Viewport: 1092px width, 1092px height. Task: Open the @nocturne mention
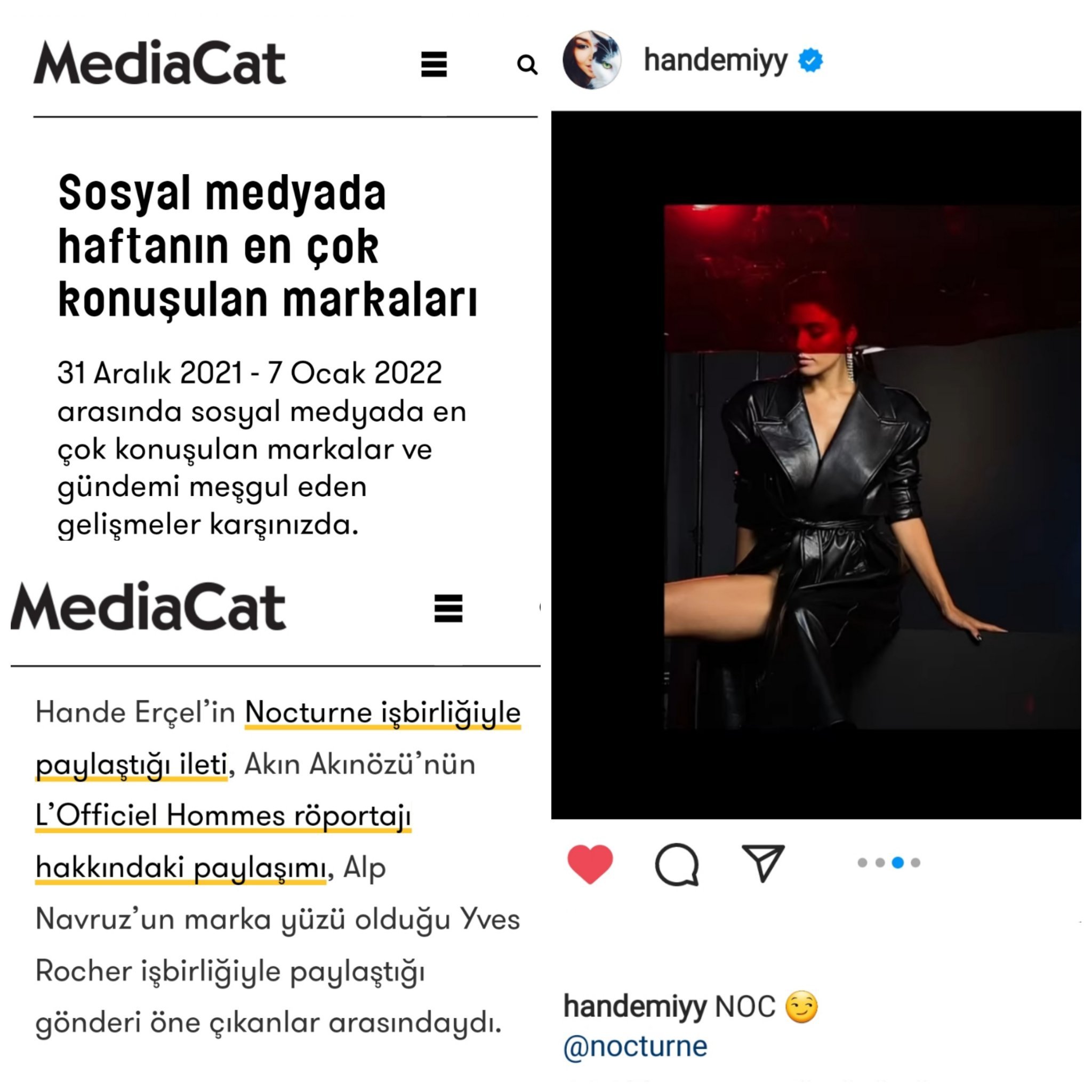coord(635,1046)
